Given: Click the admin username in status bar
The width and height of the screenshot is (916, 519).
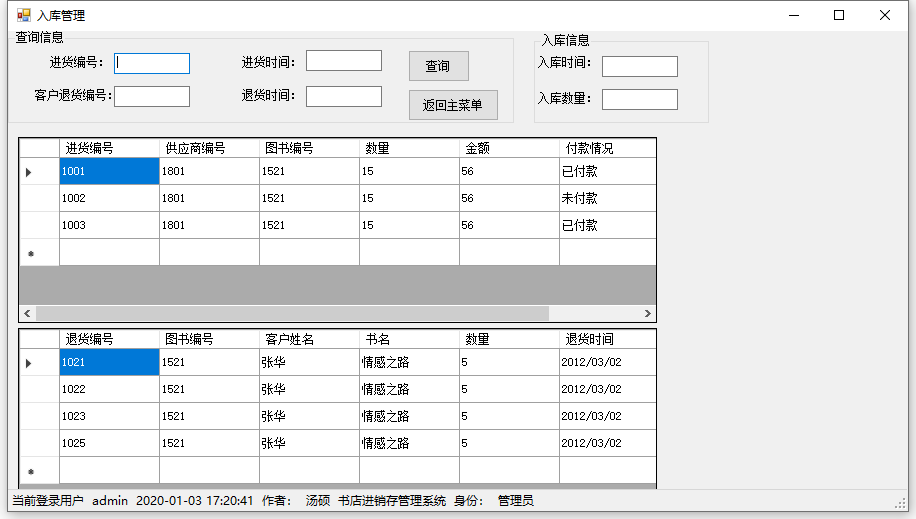Looking at the screenshot, I should pyautogui.click(x=110, y=501).
